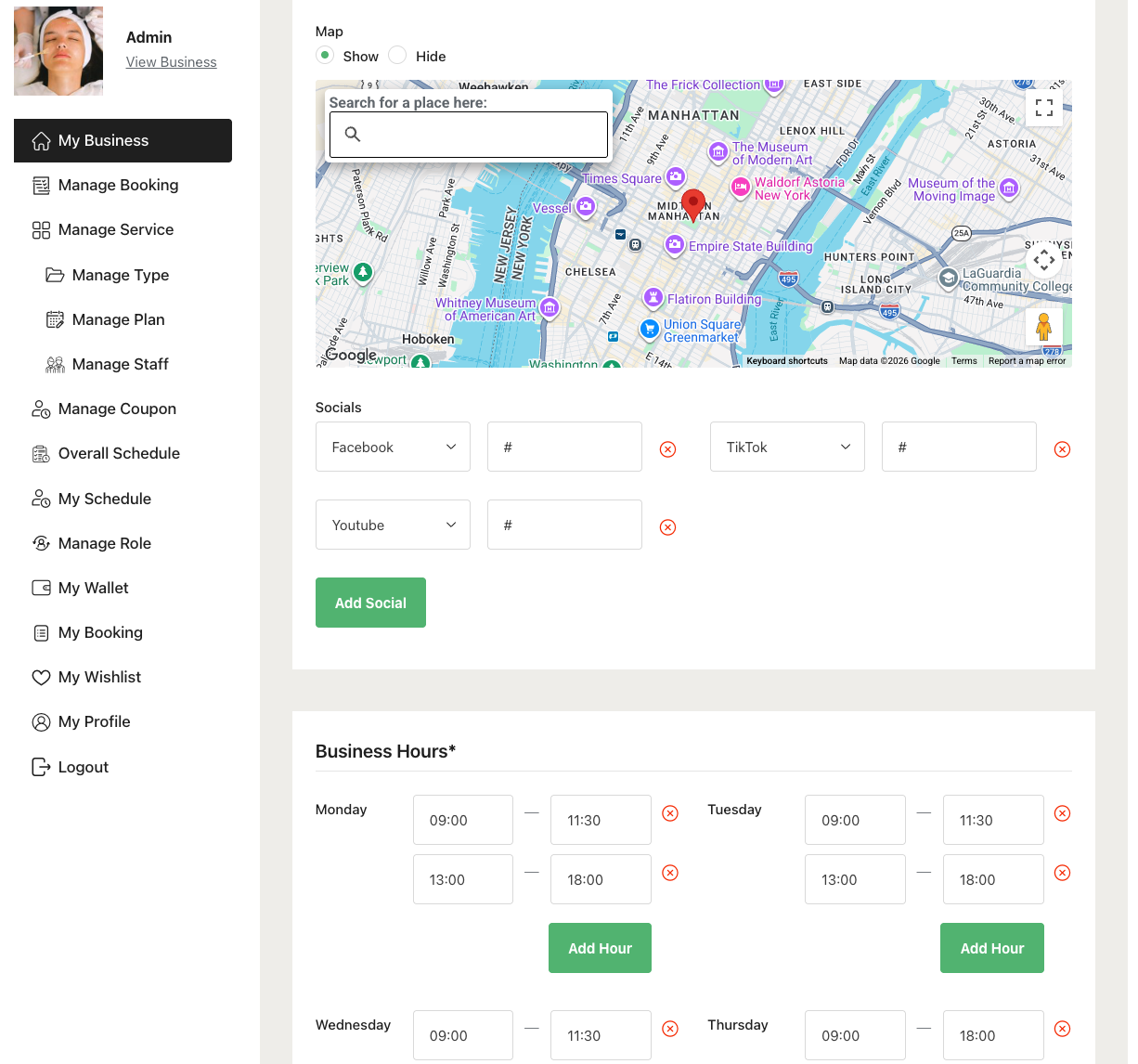Click the View Business link
The image size is (1138, 1064).
tap(172, 62)
